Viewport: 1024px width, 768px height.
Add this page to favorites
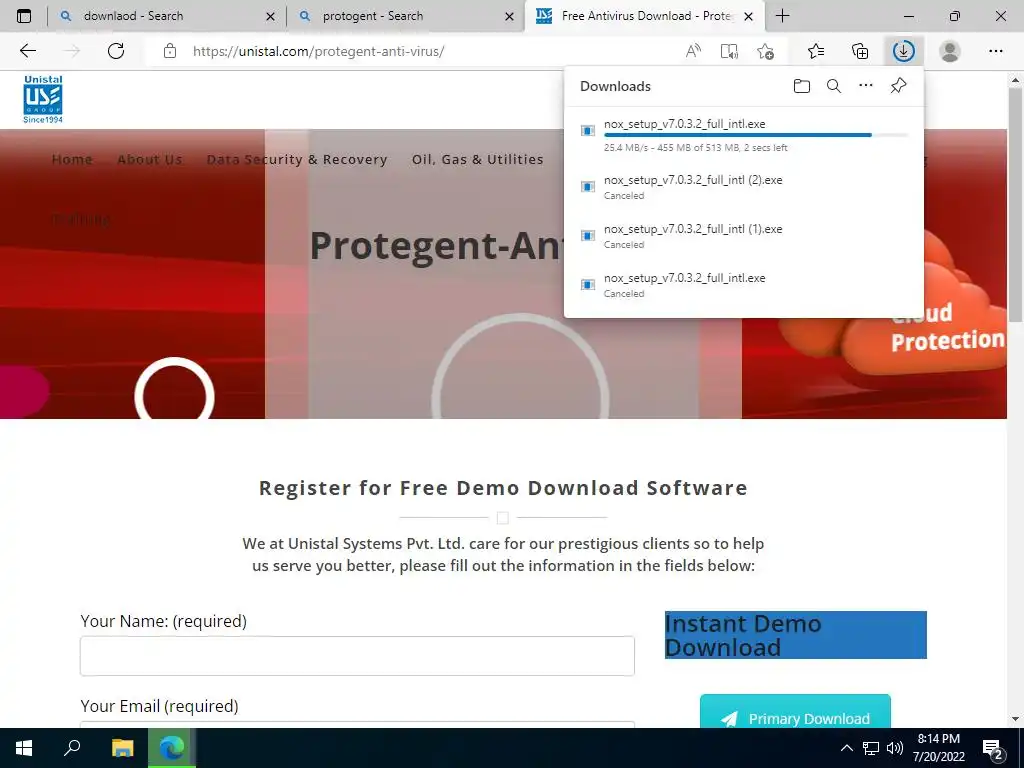point(765,51)
